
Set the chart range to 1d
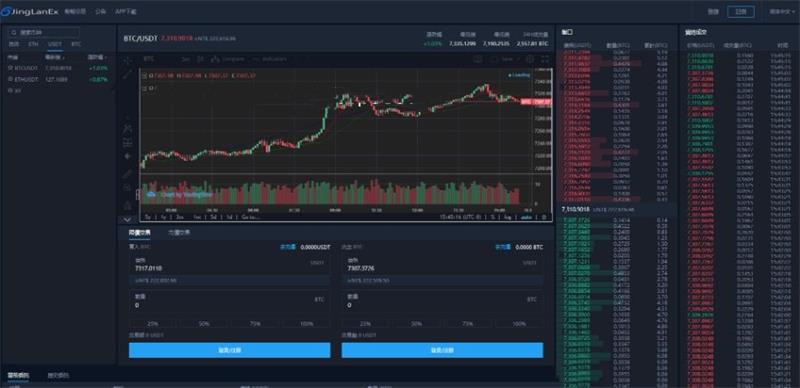click(230, 217)
